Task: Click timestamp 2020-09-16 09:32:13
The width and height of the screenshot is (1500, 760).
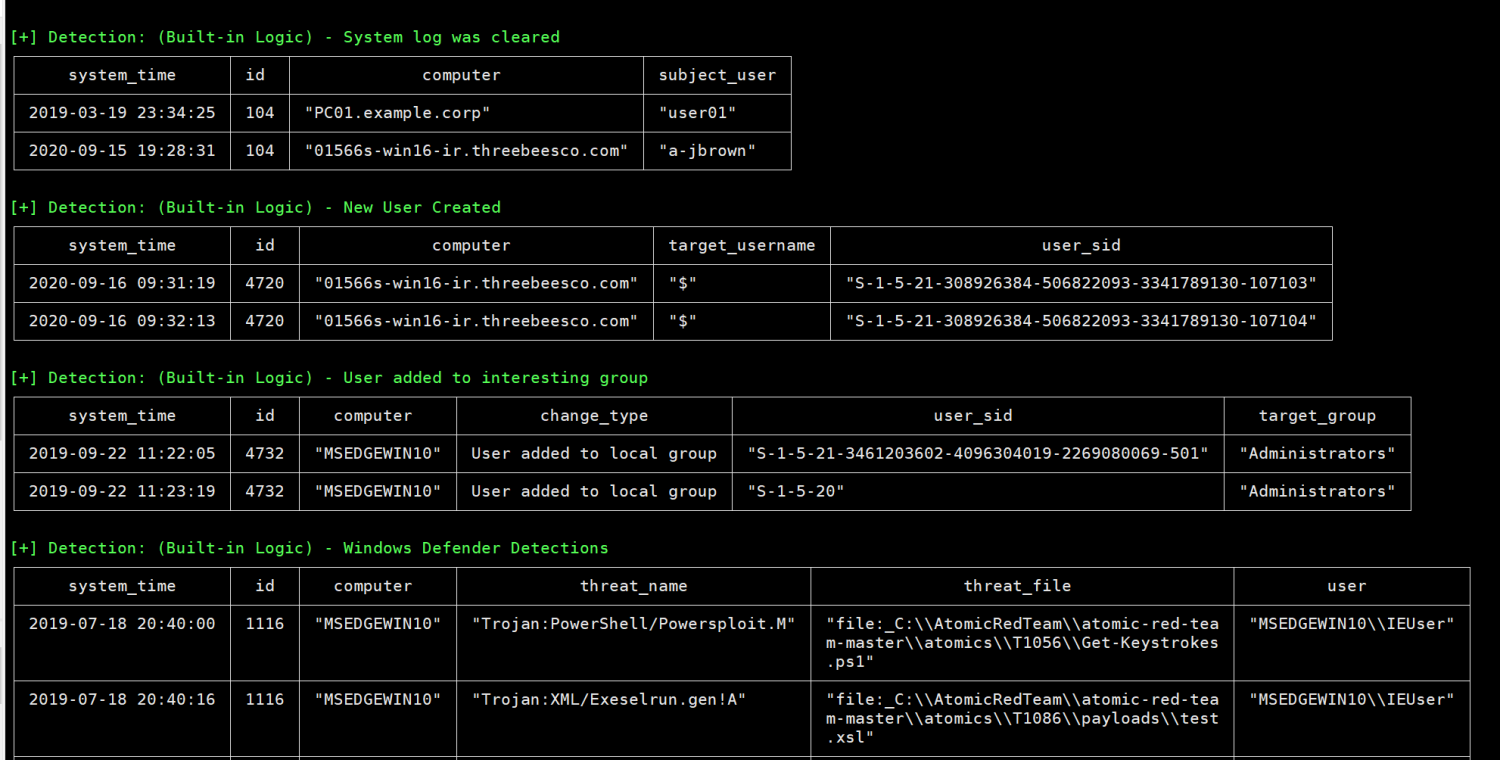Action: click(x=122, y=321)
